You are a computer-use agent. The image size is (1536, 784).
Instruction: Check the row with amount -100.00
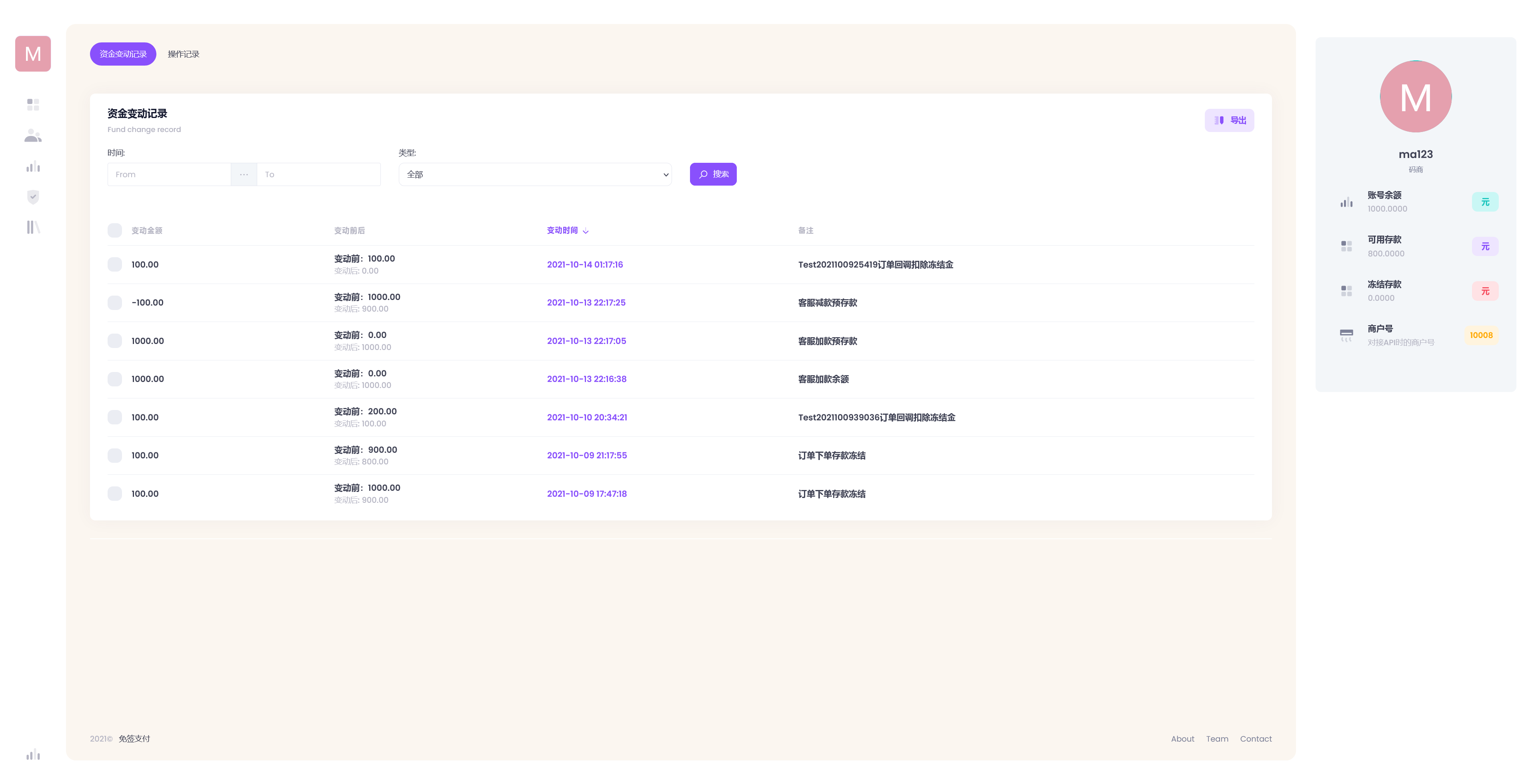pos(114,303)
